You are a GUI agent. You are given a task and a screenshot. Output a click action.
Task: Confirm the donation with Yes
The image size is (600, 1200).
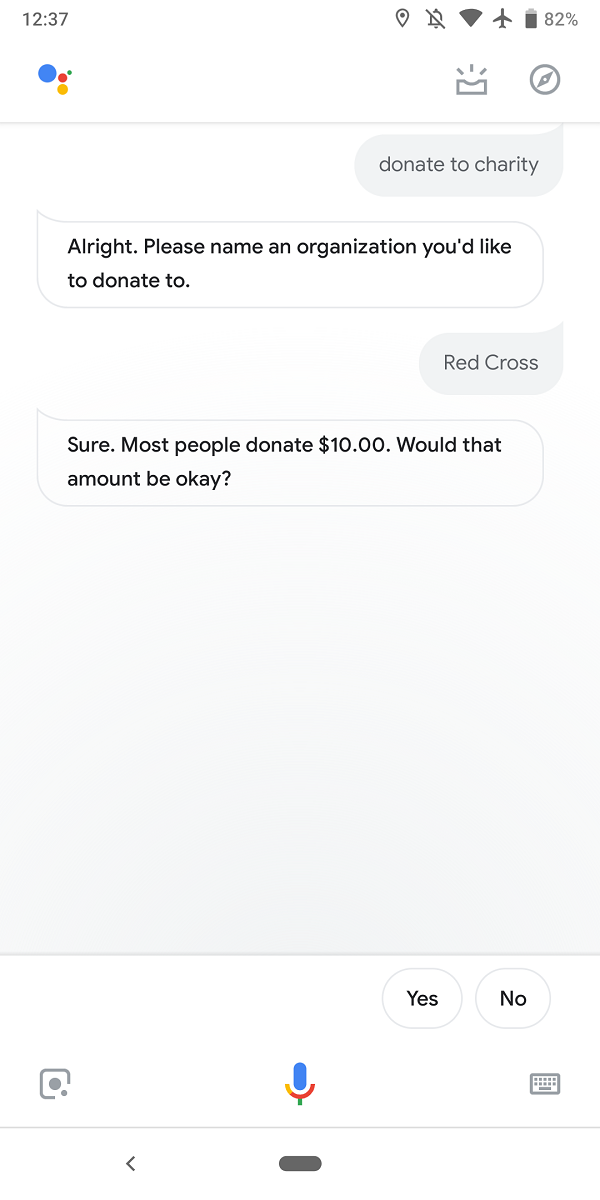point(422,998)
